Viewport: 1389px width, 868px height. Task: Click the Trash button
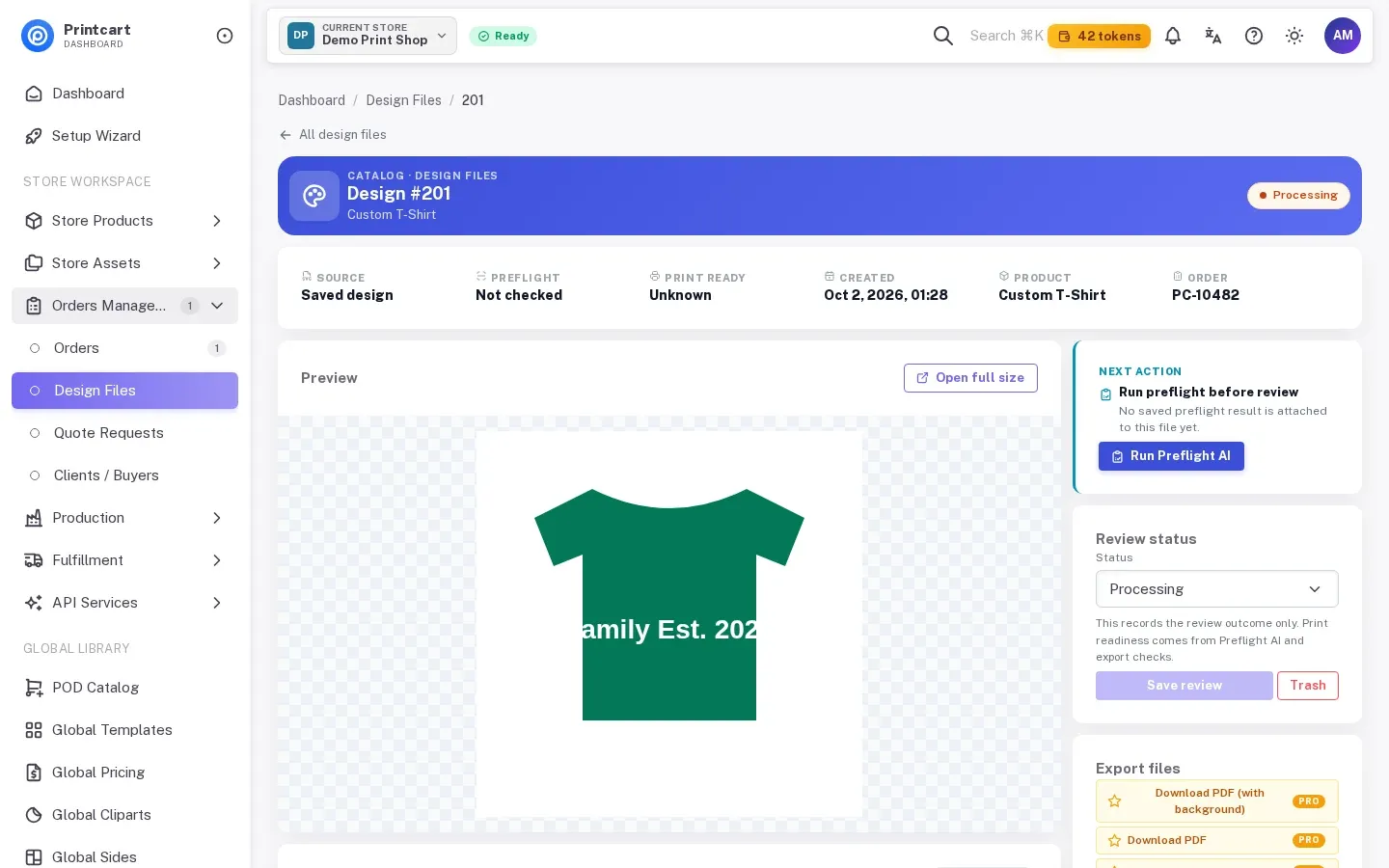pyautogui.click(x=1308, y=686)
